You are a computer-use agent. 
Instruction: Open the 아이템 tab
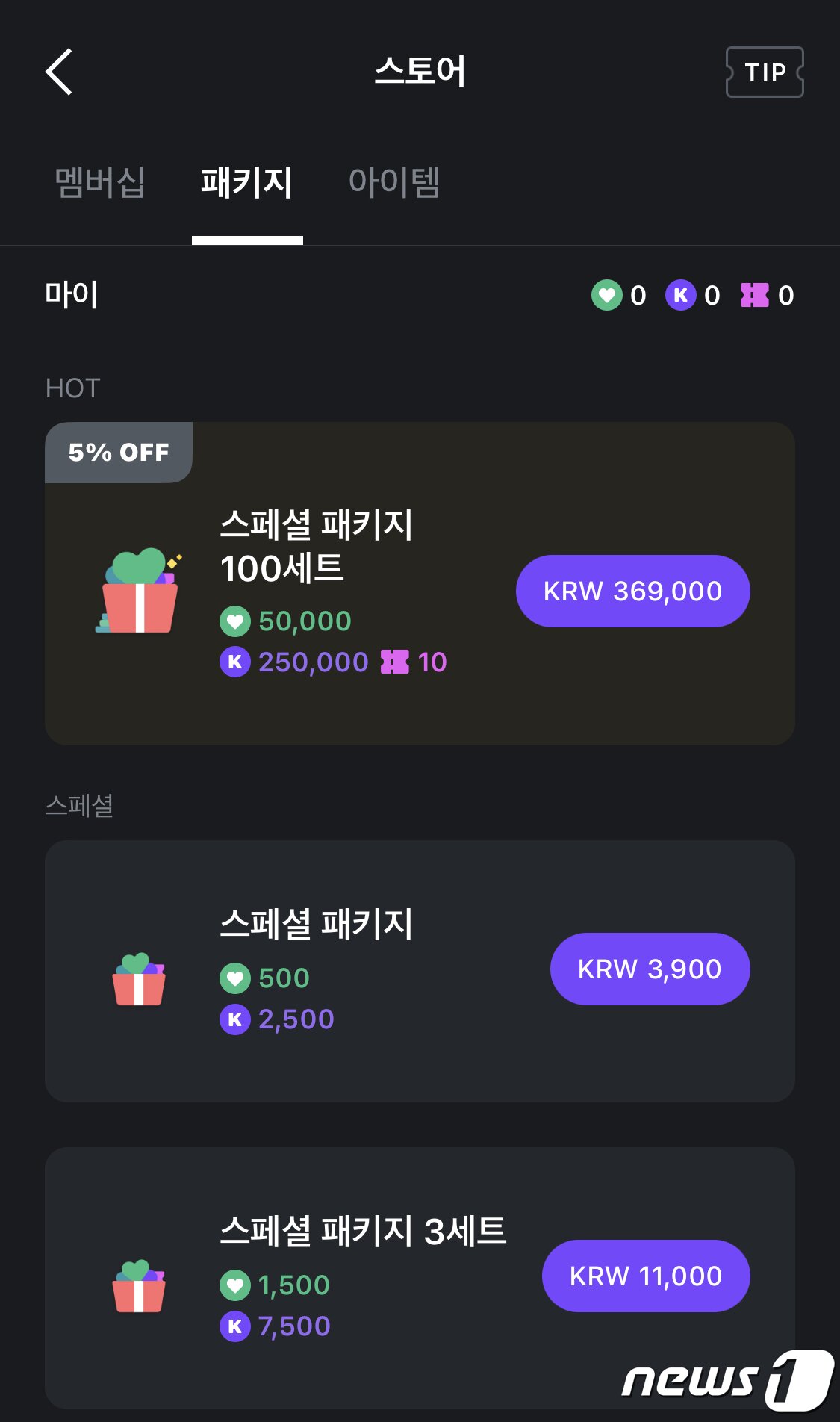(394, 182)
